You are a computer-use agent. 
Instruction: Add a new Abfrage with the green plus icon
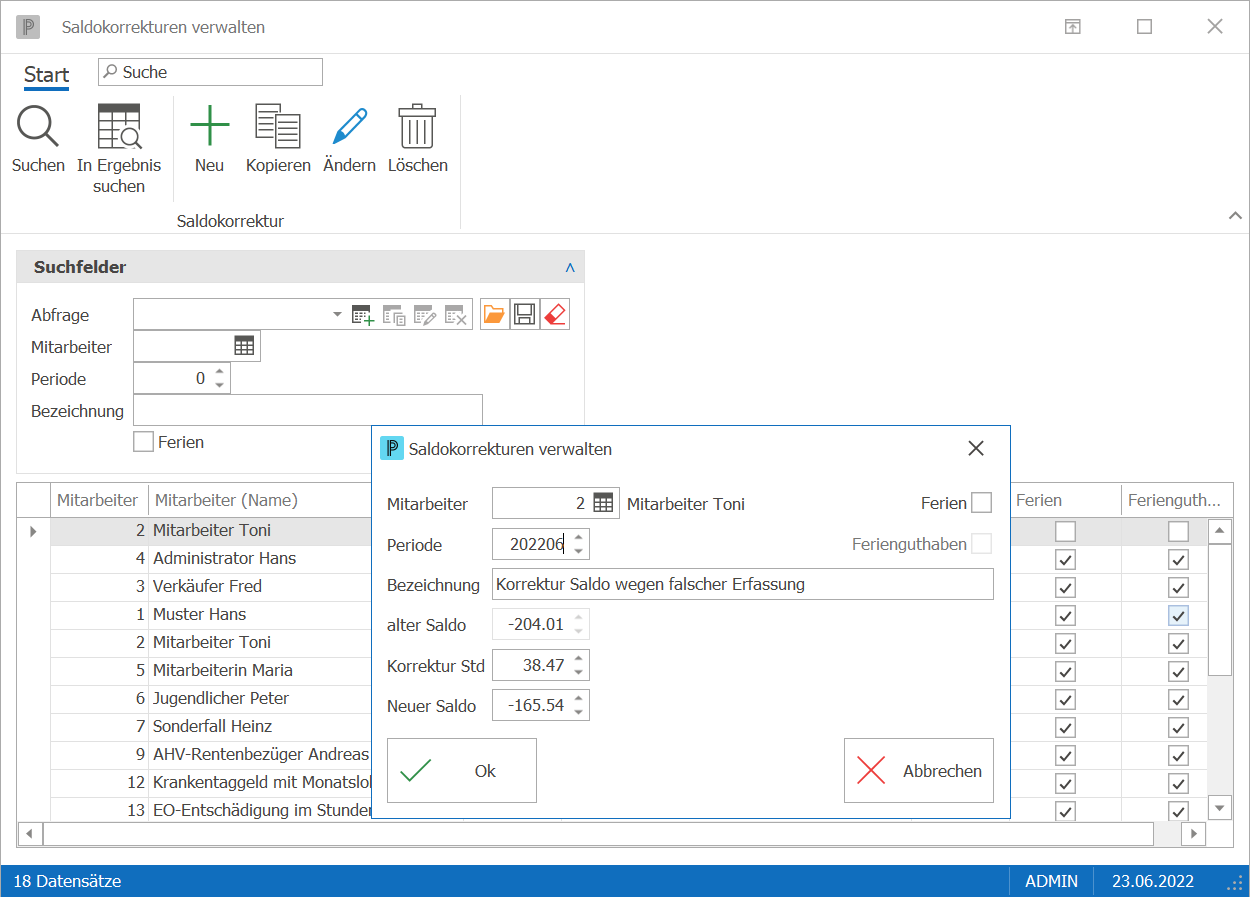pos(363,315)
